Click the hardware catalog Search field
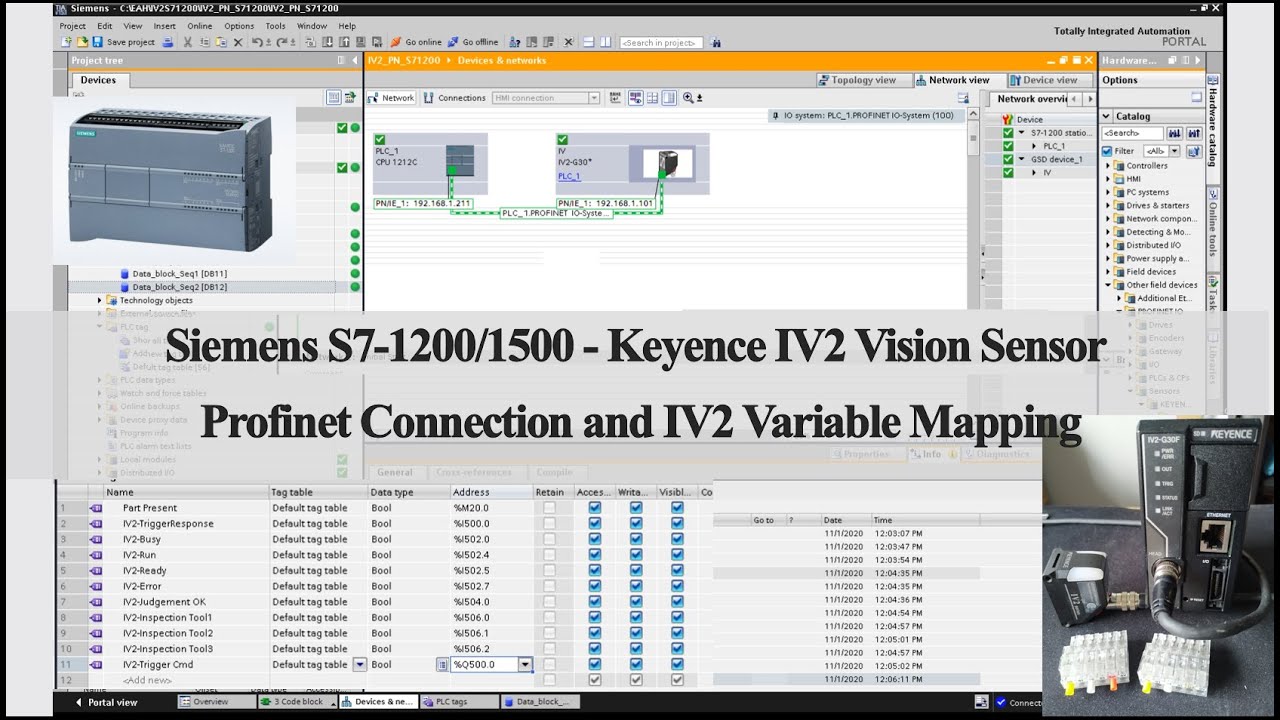1280x720 pixels. point(1133,133)
